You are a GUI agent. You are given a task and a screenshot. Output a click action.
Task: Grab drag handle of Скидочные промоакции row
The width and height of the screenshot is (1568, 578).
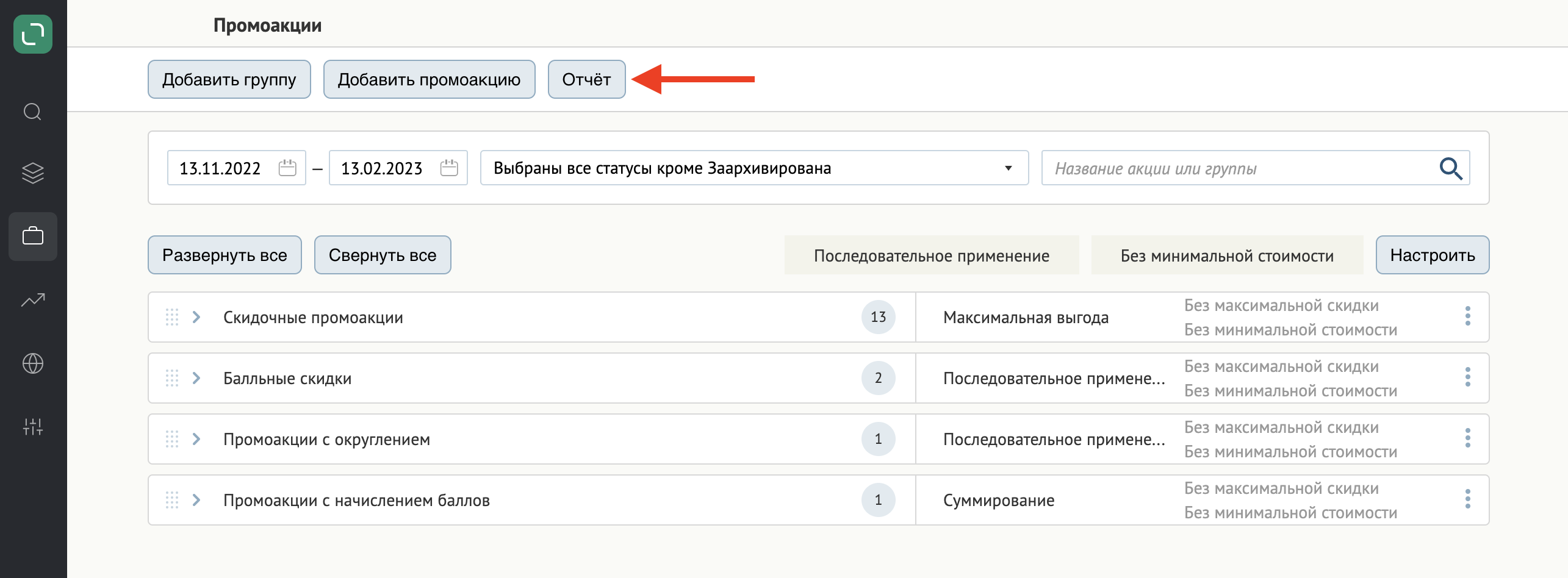pos(172,317)
